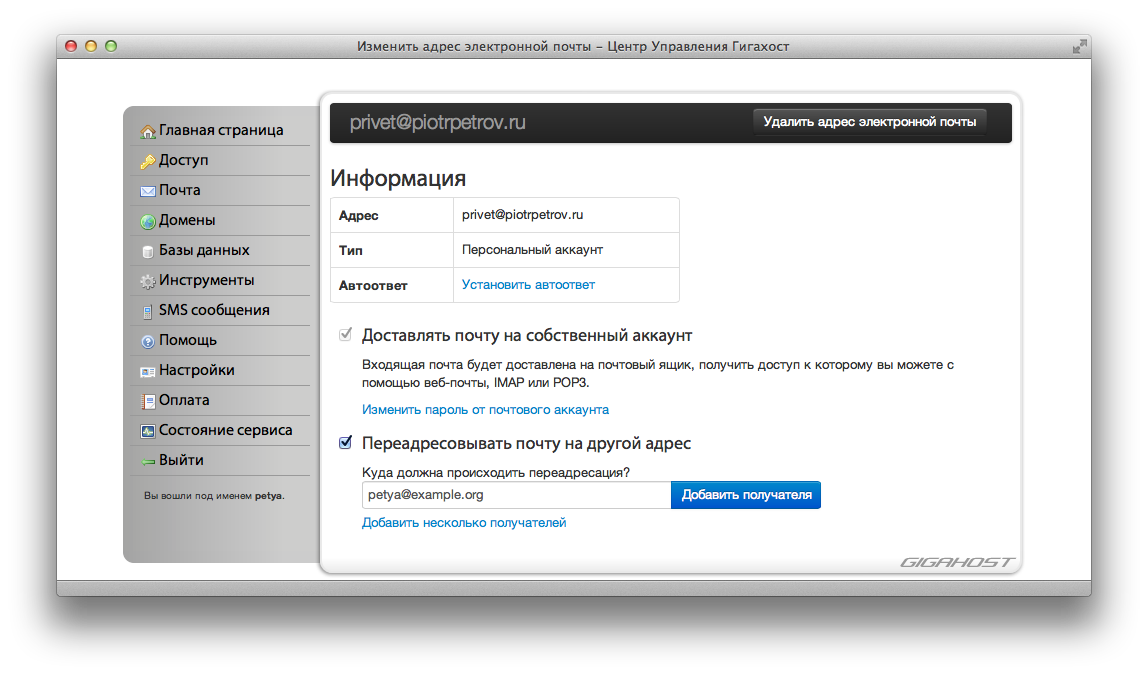
Task: Open Изменить пароль от почтового аккаунта link
Action: click(x=485, y=410)
